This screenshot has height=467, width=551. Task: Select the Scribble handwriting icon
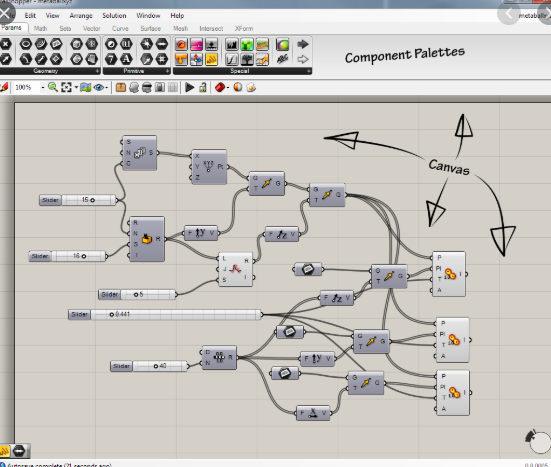283,59
